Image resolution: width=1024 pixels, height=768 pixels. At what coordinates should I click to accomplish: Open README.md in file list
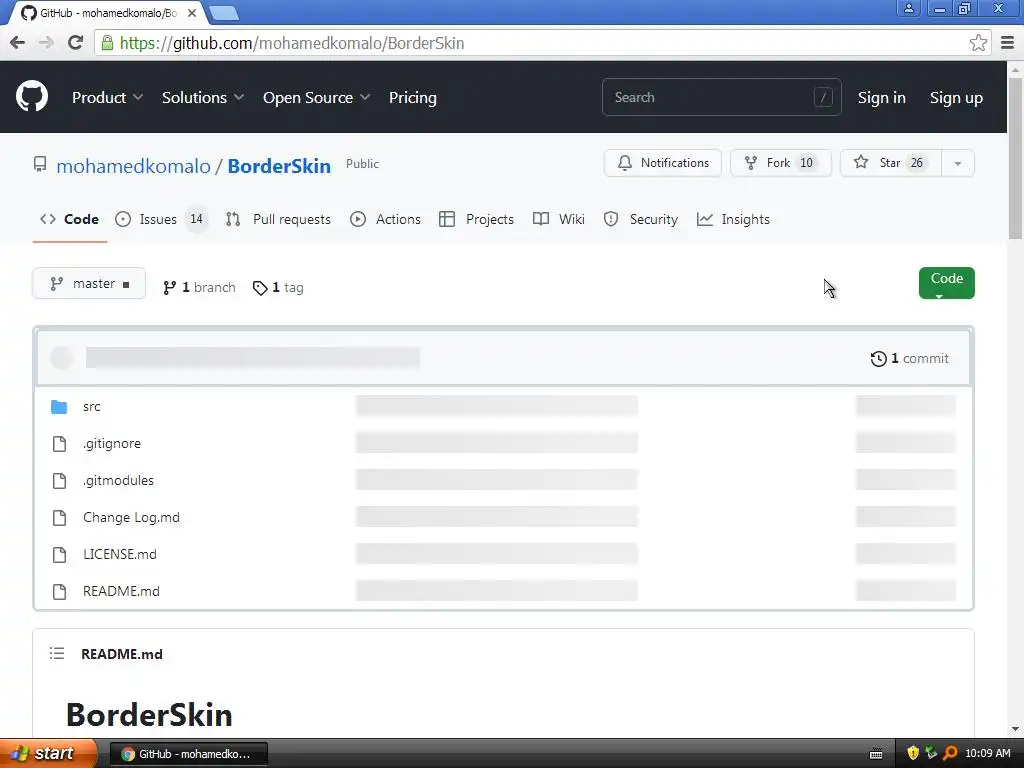point(121,591)
